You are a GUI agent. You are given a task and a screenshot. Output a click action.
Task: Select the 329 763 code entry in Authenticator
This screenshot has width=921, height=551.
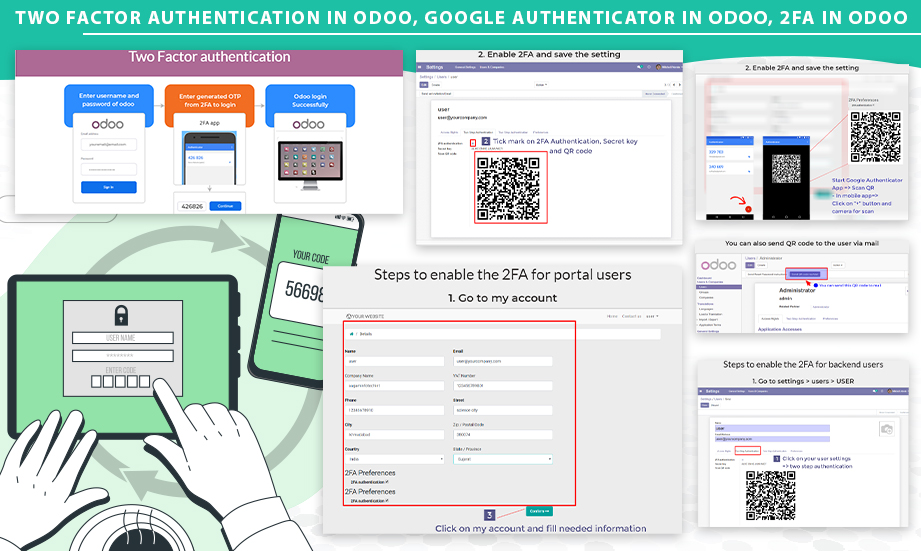(x=730, y=154)
